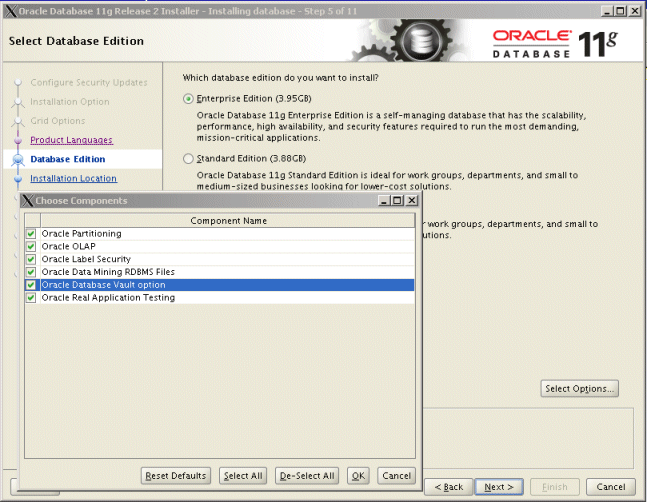Click Next in the installer wizard

point(499,487)
